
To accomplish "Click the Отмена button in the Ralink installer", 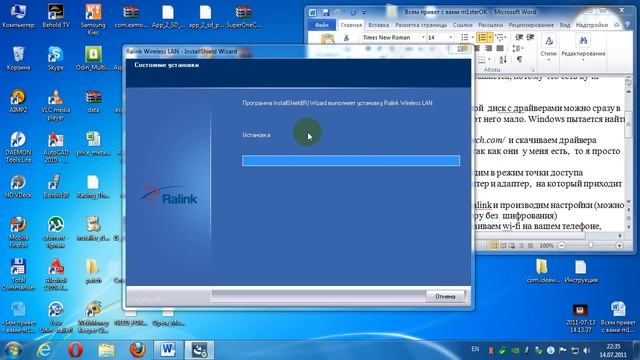I will tap(445, 296).
